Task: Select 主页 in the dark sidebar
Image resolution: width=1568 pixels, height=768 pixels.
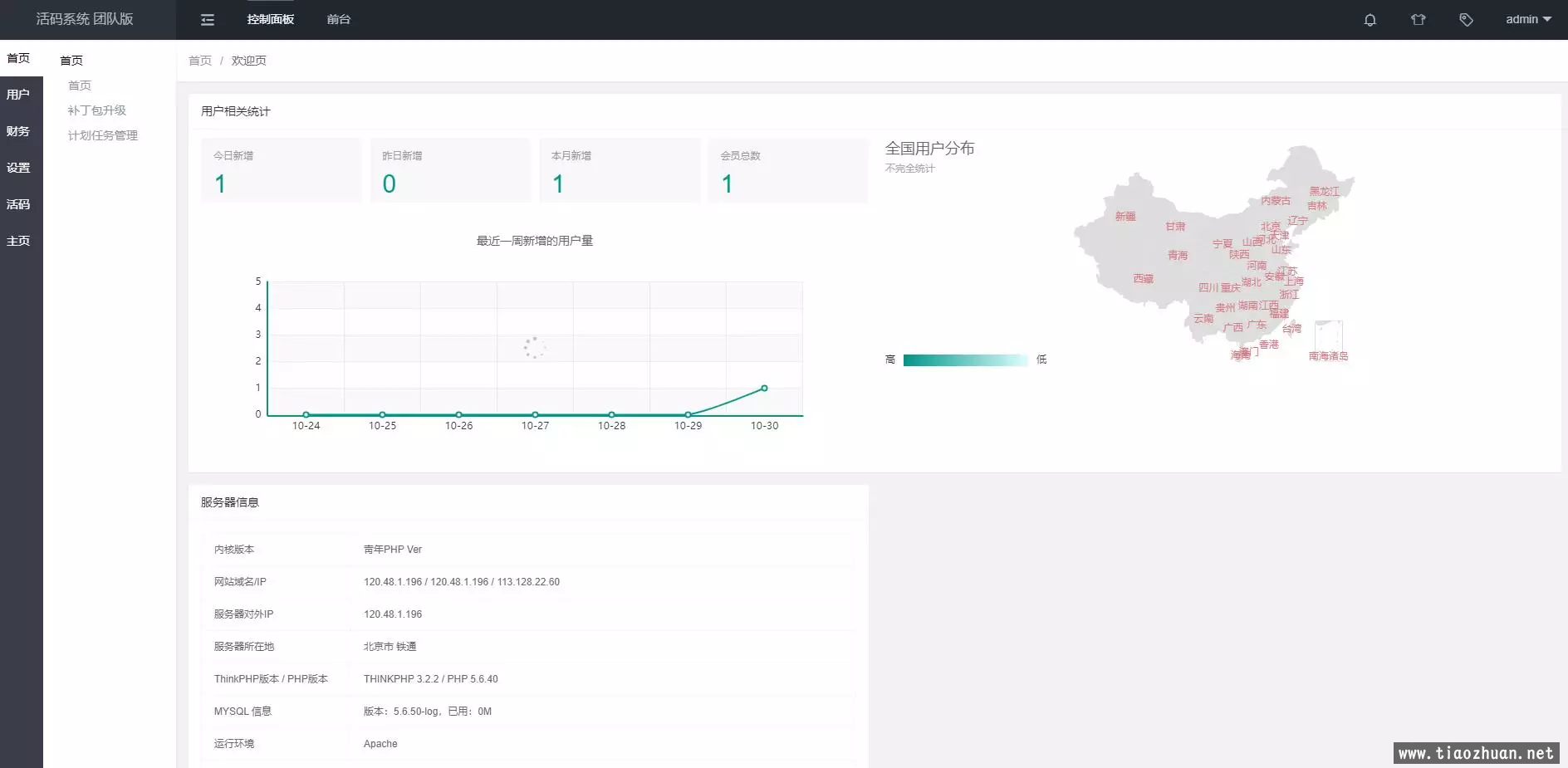Action: (18, 241)
